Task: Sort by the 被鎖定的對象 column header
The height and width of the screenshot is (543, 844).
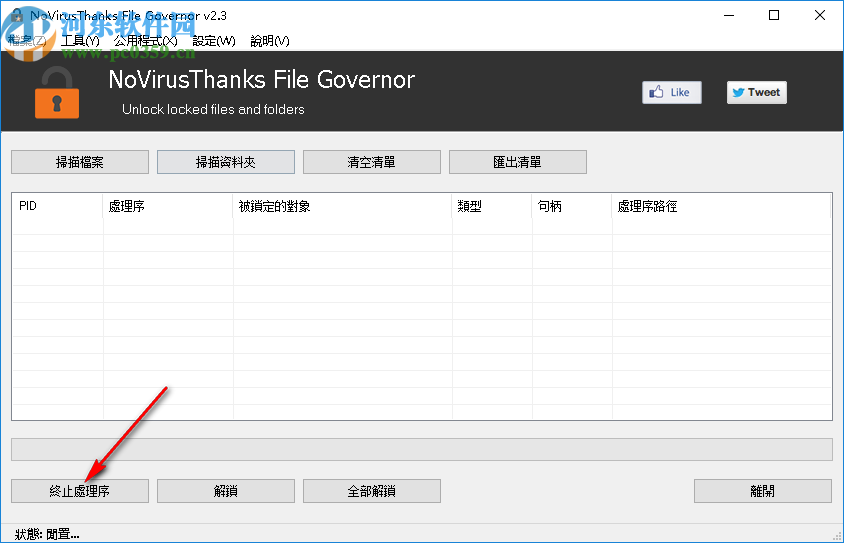Action: (342, 206)
